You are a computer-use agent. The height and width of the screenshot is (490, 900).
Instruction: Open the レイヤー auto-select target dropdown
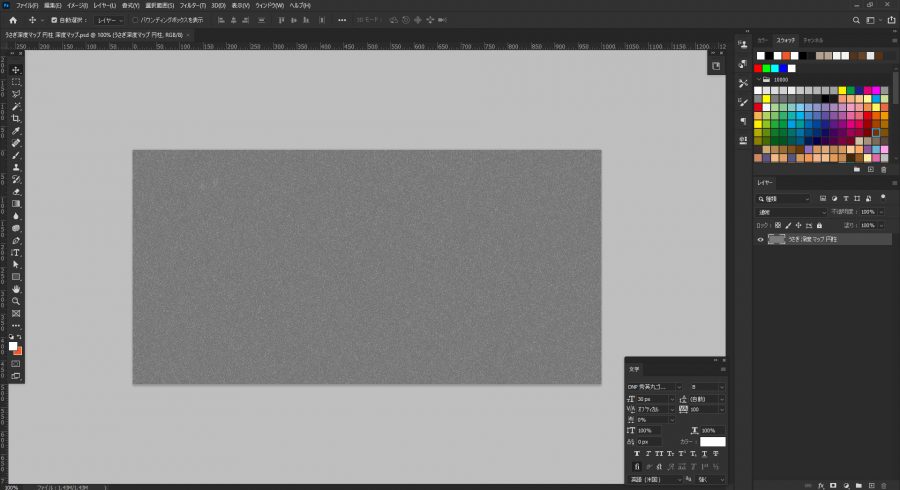click(109, 20)
